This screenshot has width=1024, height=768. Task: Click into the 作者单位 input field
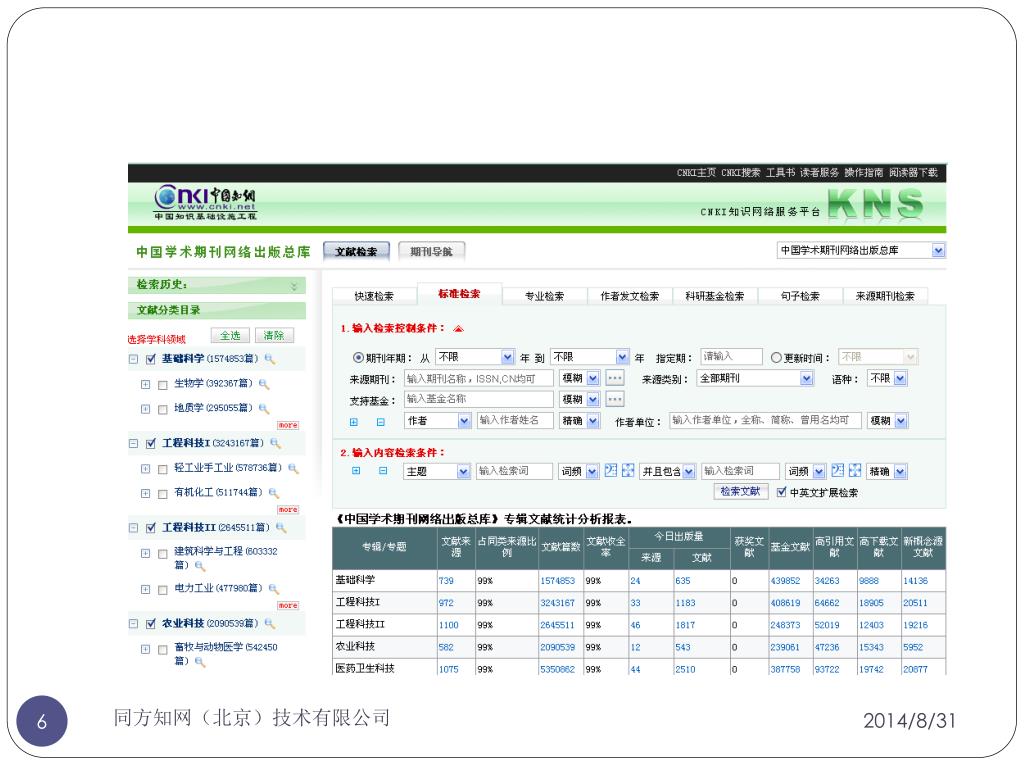(x=765, y=421)
